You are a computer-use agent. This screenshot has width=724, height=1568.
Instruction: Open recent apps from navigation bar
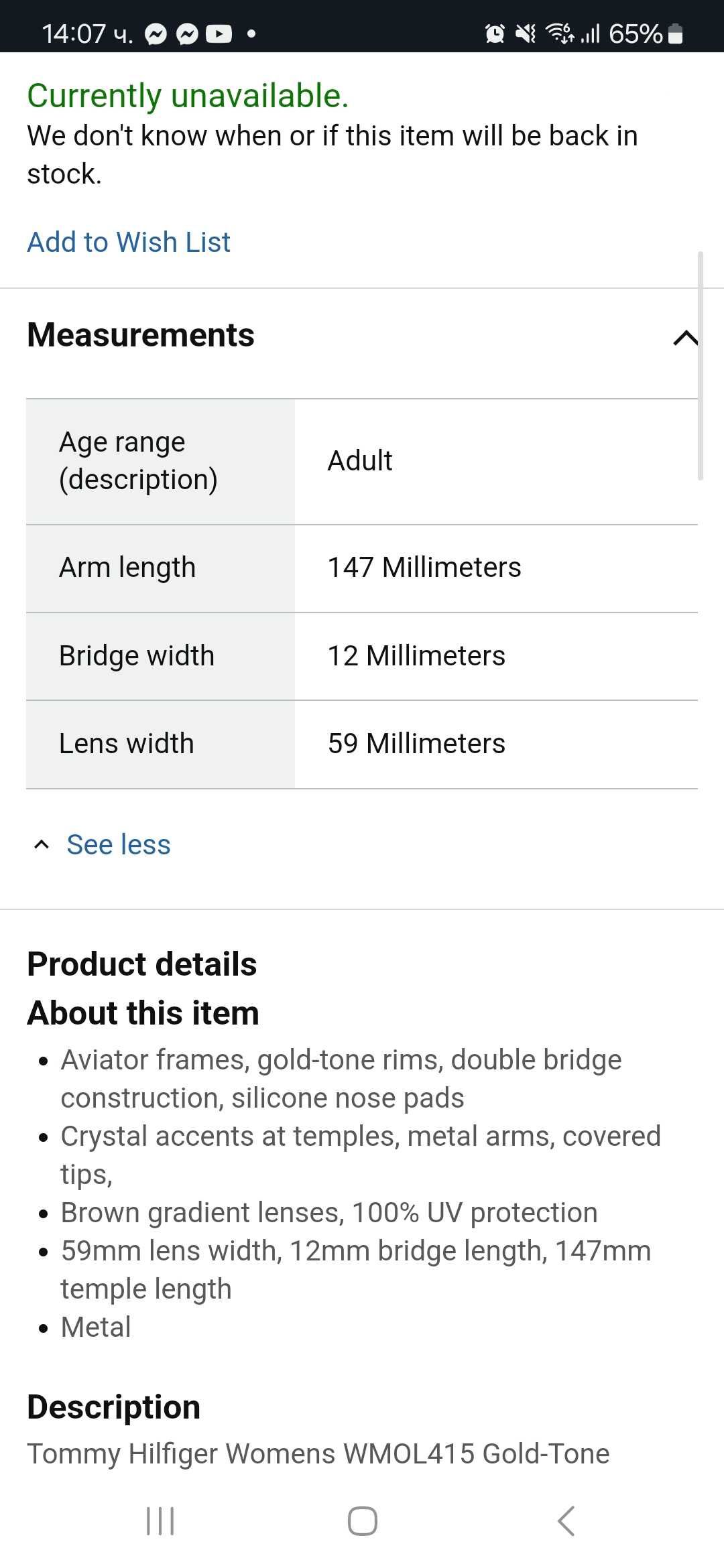(160, 1521)
